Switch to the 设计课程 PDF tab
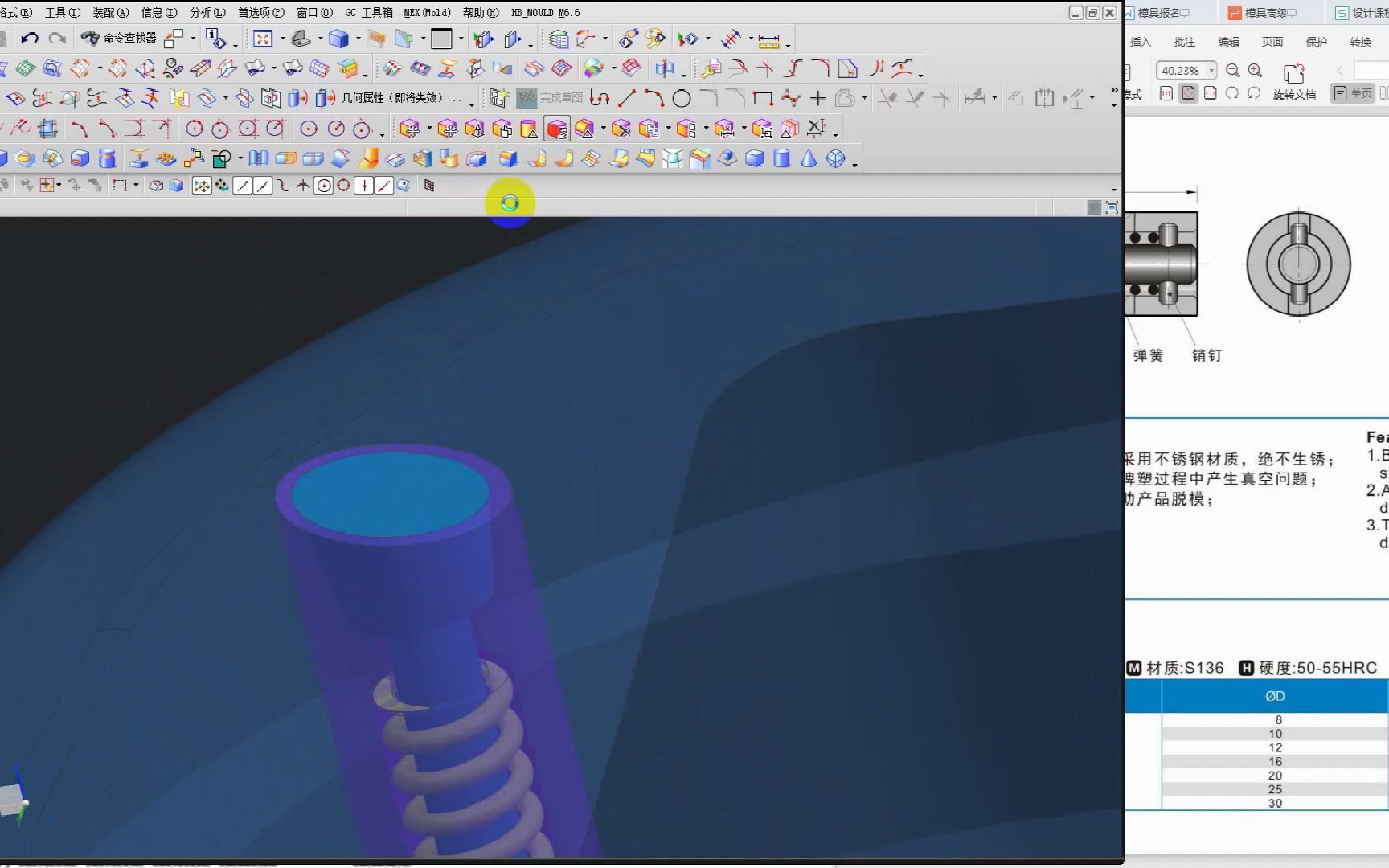 click(1366, 12)
